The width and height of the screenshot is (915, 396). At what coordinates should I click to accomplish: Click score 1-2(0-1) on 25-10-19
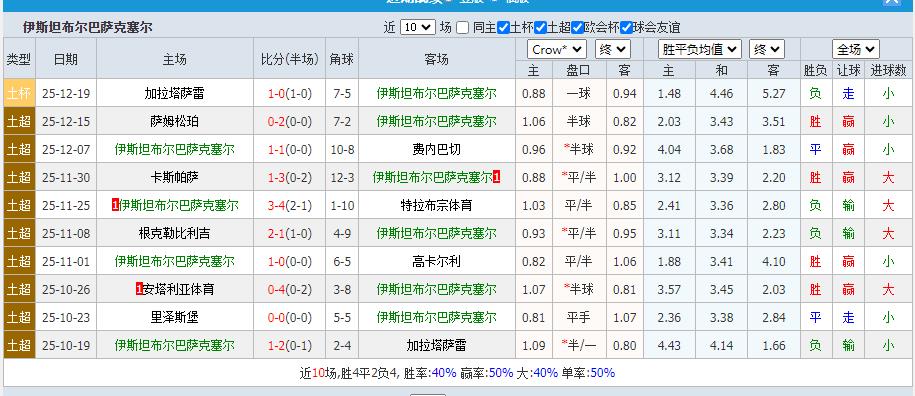(x=290, y=345)
